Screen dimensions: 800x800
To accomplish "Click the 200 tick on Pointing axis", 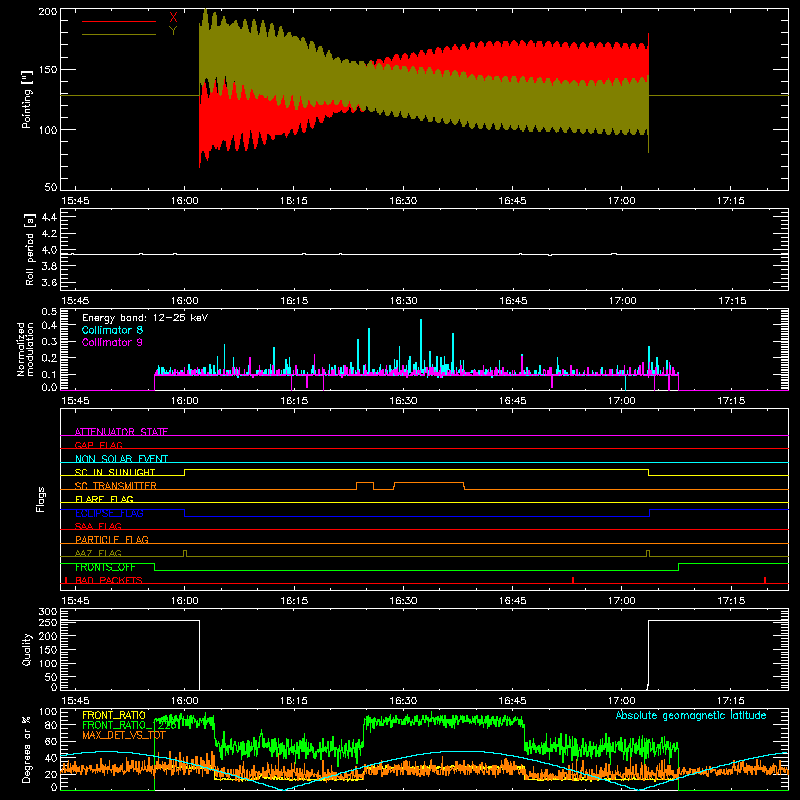I will 47,12.
